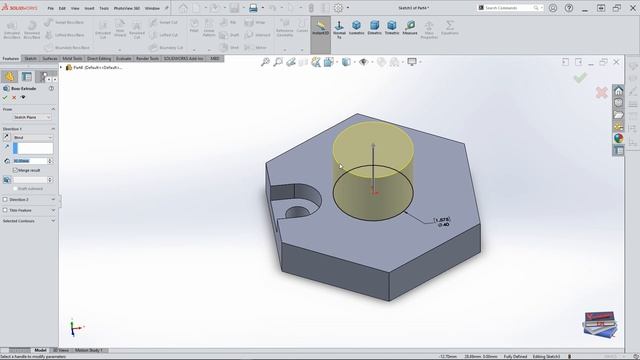Expand the Part design tree flyout arrow
The height and width of the screenshot is (360, 640).
click(62, 67)
